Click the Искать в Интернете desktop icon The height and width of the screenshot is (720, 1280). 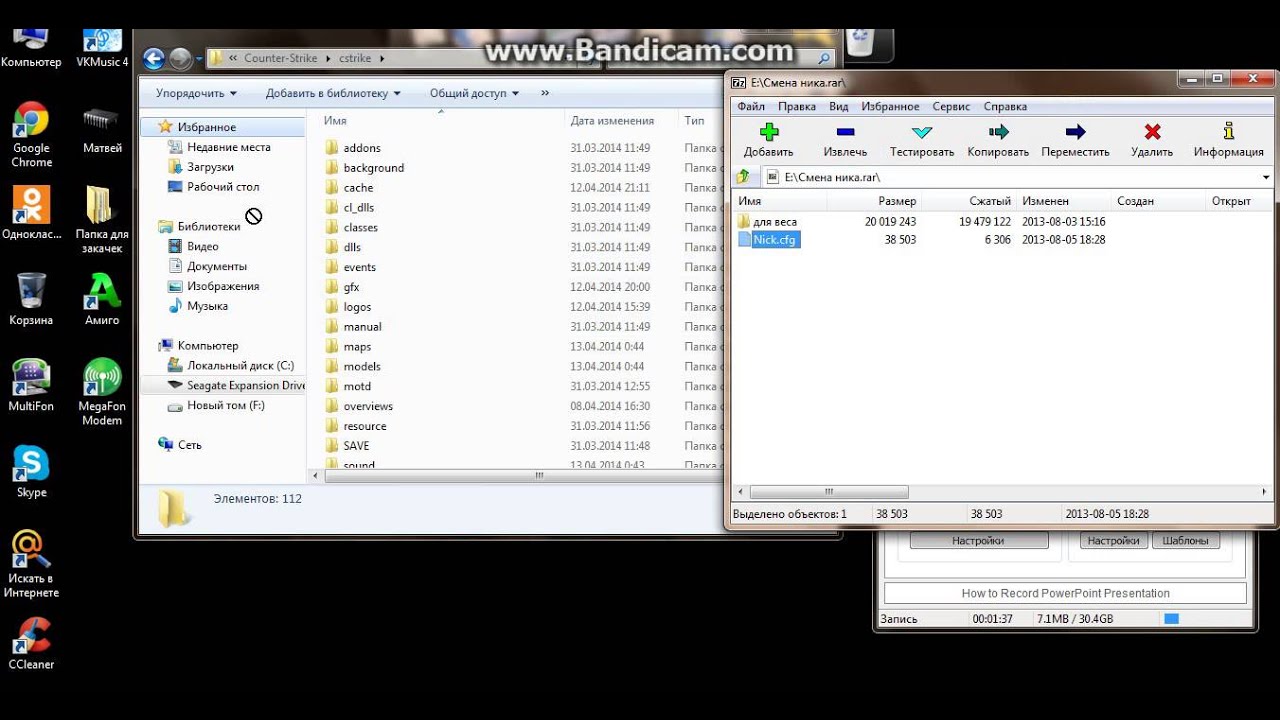coord(31,549)
